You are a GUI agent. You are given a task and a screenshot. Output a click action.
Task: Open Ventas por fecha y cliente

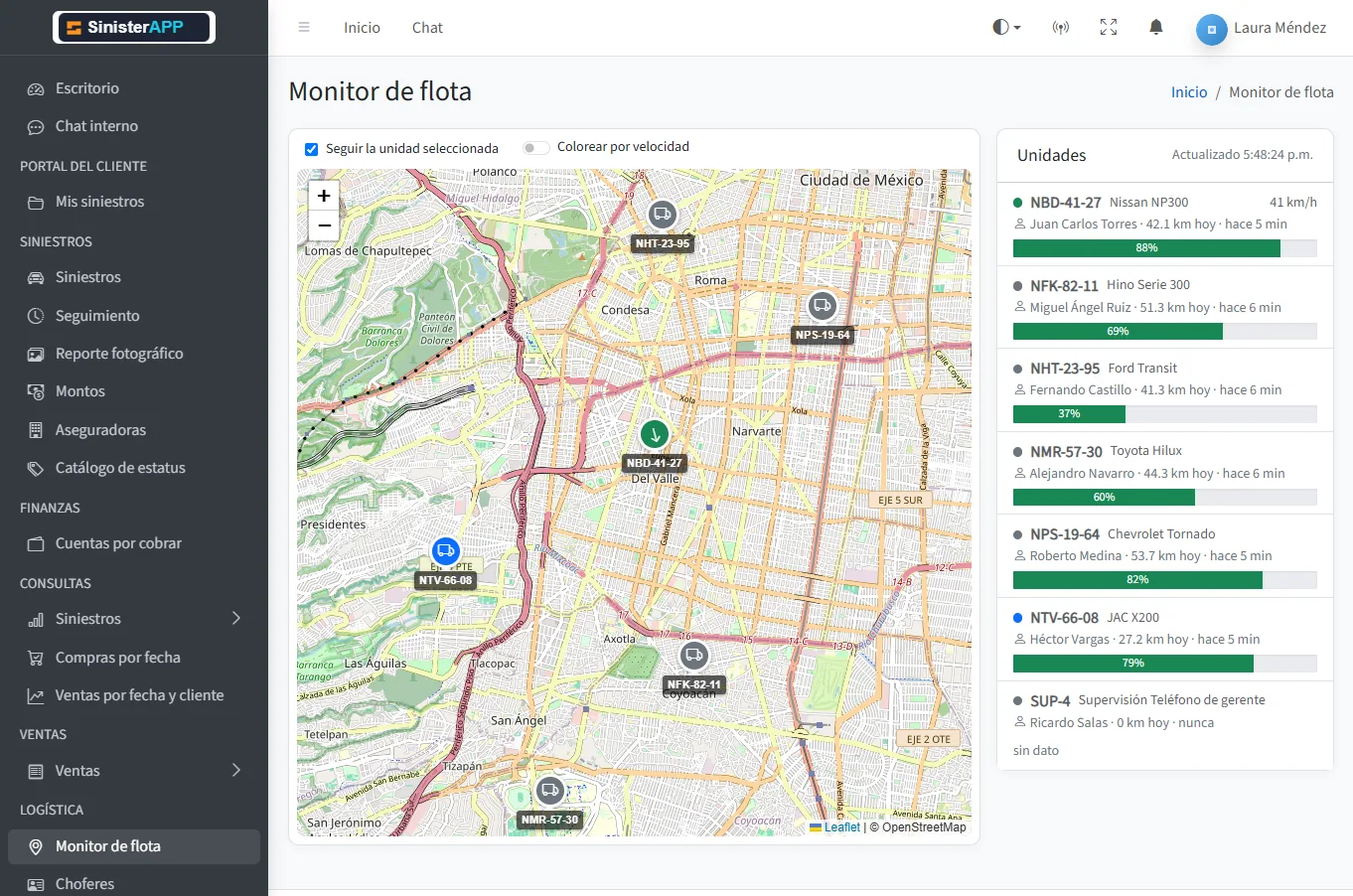click(134, 695)
